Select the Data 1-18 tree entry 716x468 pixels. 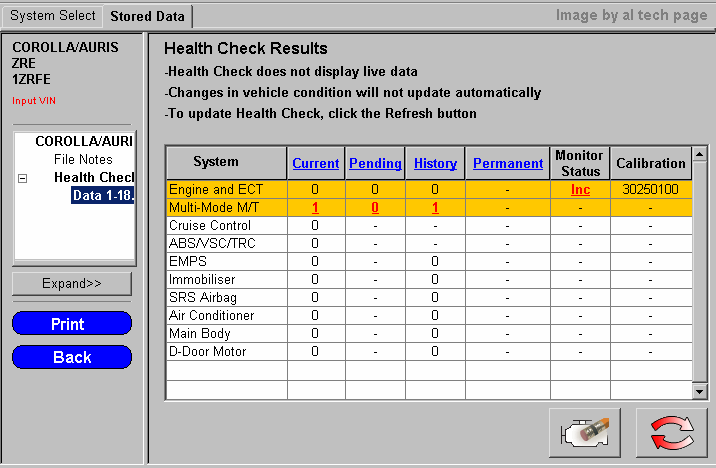(102, 195)
